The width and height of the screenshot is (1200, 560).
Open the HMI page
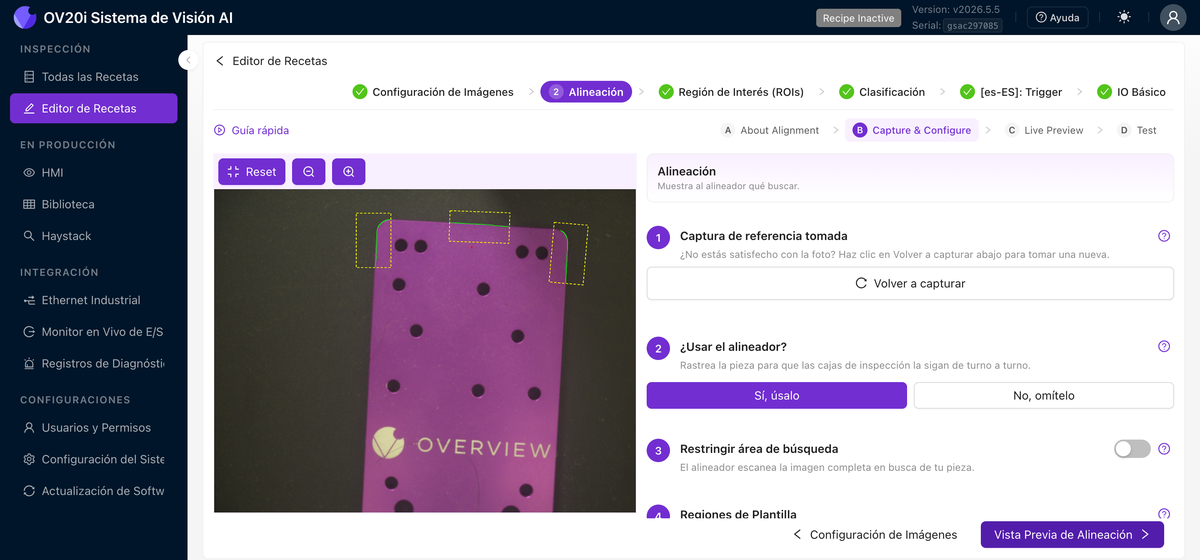[x=93, y=173]
